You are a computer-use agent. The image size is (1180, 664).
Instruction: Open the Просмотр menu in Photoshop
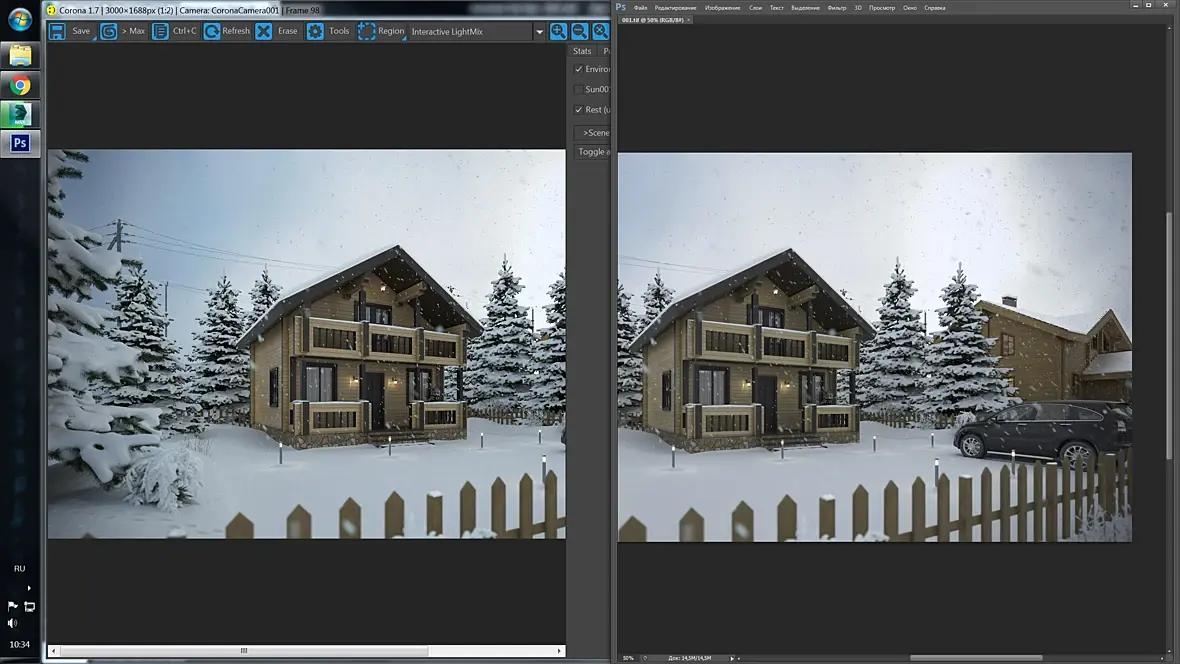click(x=882, y=8)
